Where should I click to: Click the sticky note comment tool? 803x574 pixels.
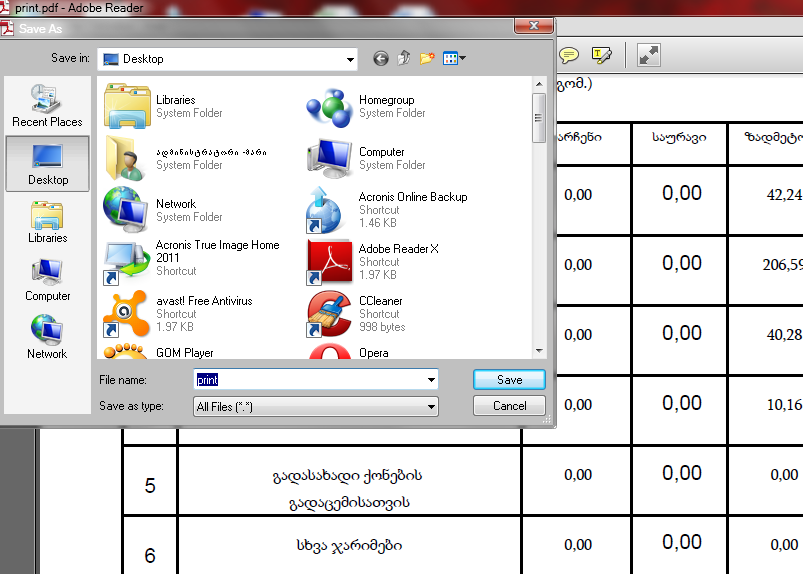coord(569,55)
